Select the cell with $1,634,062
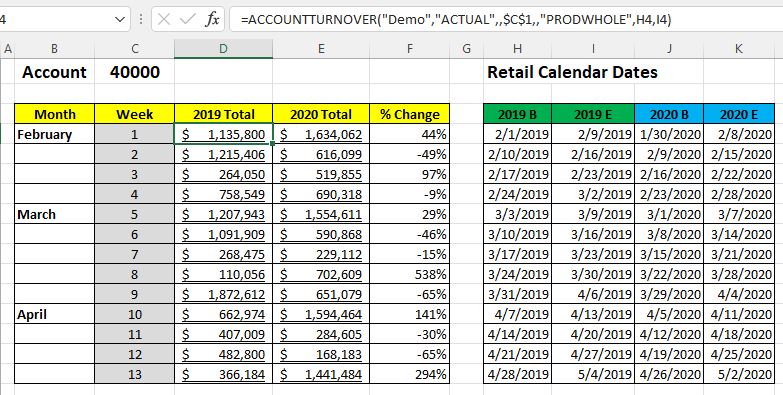783x395 pixels. (321, 134)
